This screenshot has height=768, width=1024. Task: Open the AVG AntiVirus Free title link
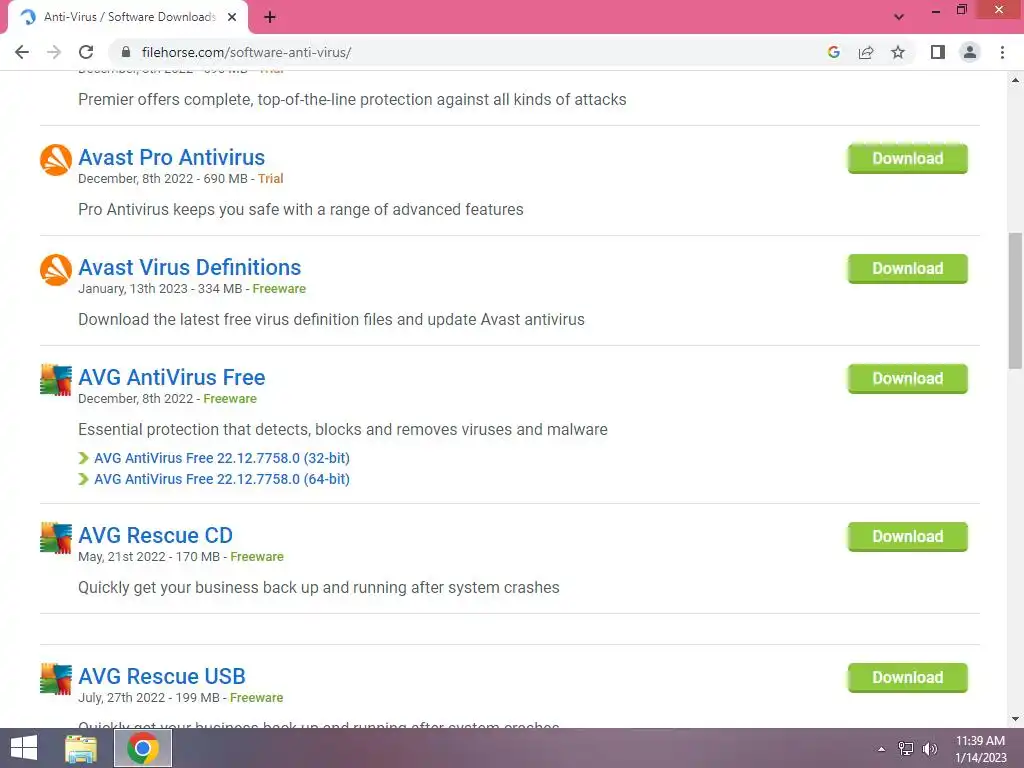click(171, 377)
